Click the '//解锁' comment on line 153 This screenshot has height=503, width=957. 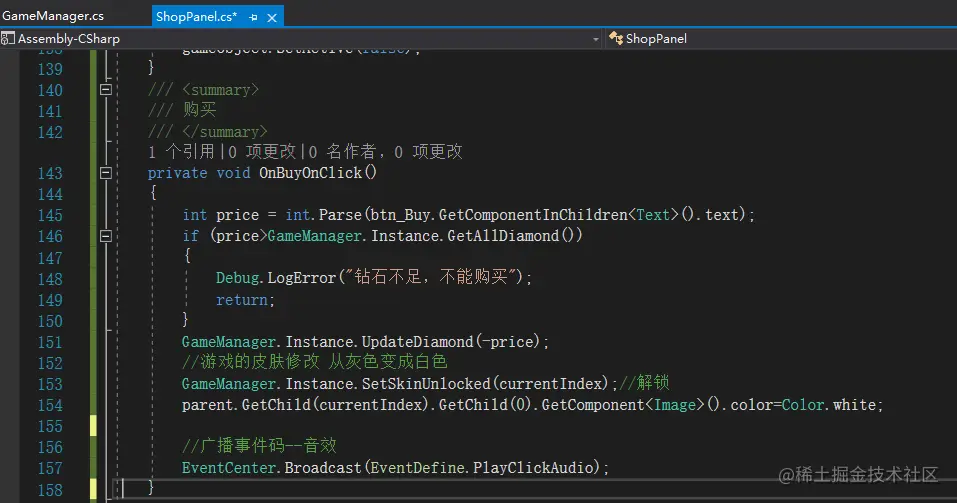click(644, 383)
